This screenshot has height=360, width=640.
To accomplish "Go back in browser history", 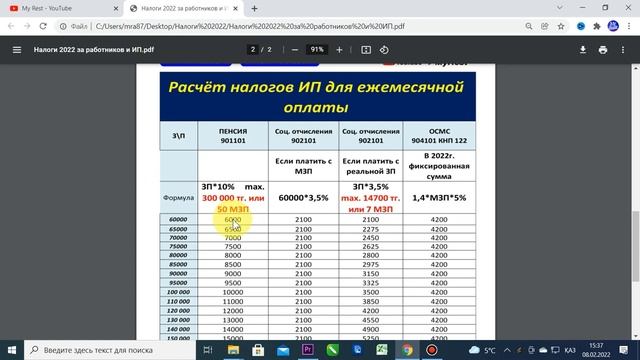I will point(11,26).
